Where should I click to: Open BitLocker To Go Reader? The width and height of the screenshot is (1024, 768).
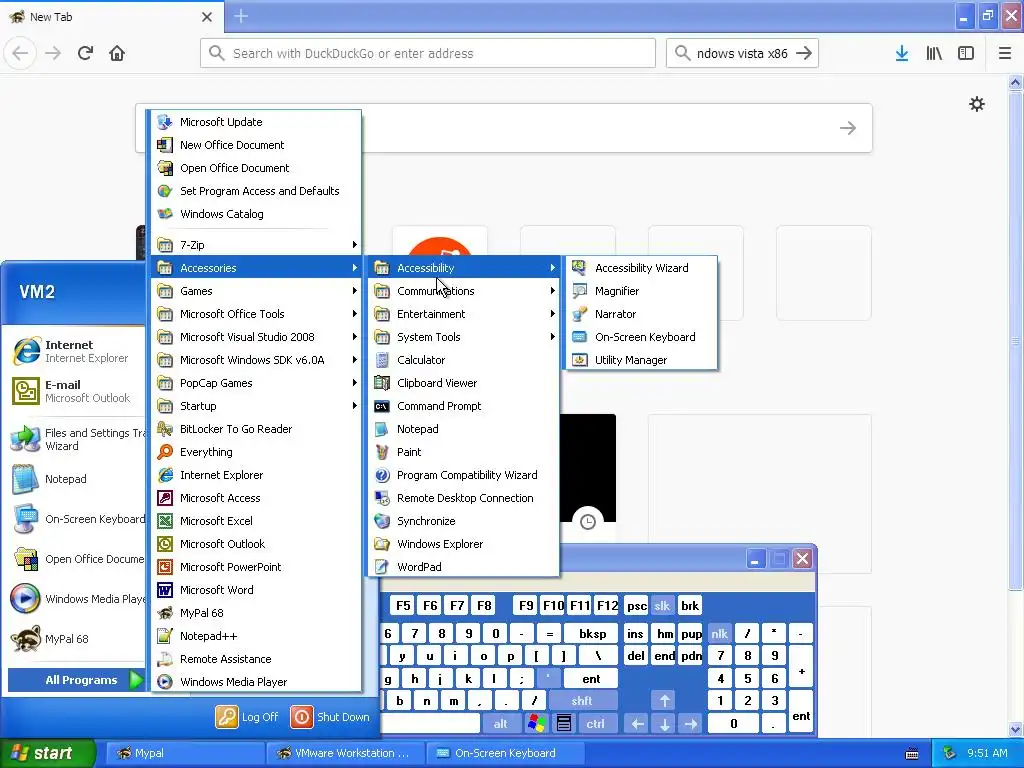pyautogui.click(x=256, y=429)
